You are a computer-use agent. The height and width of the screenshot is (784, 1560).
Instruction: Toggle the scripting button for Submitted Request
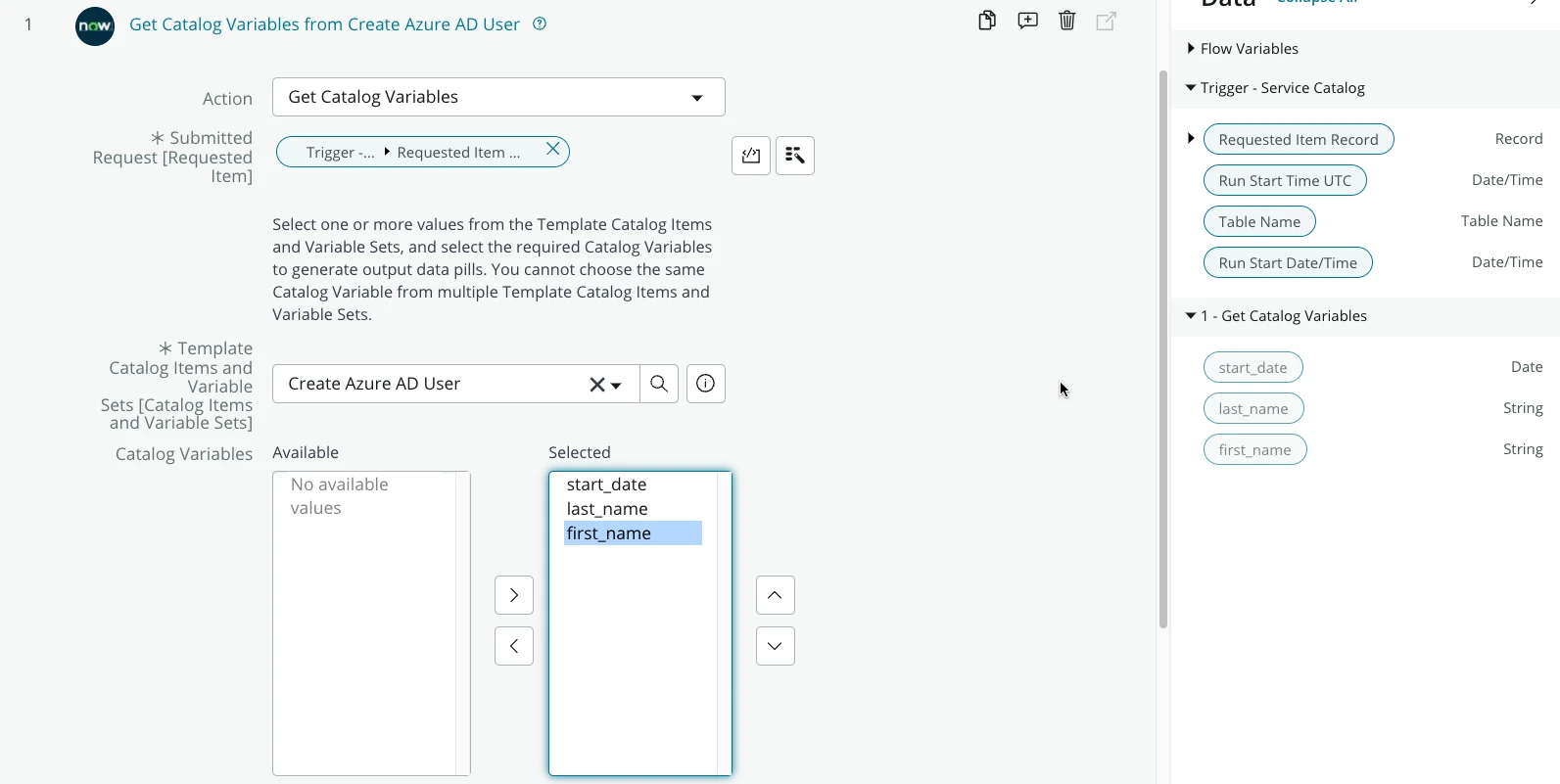(x=751, y=156)
